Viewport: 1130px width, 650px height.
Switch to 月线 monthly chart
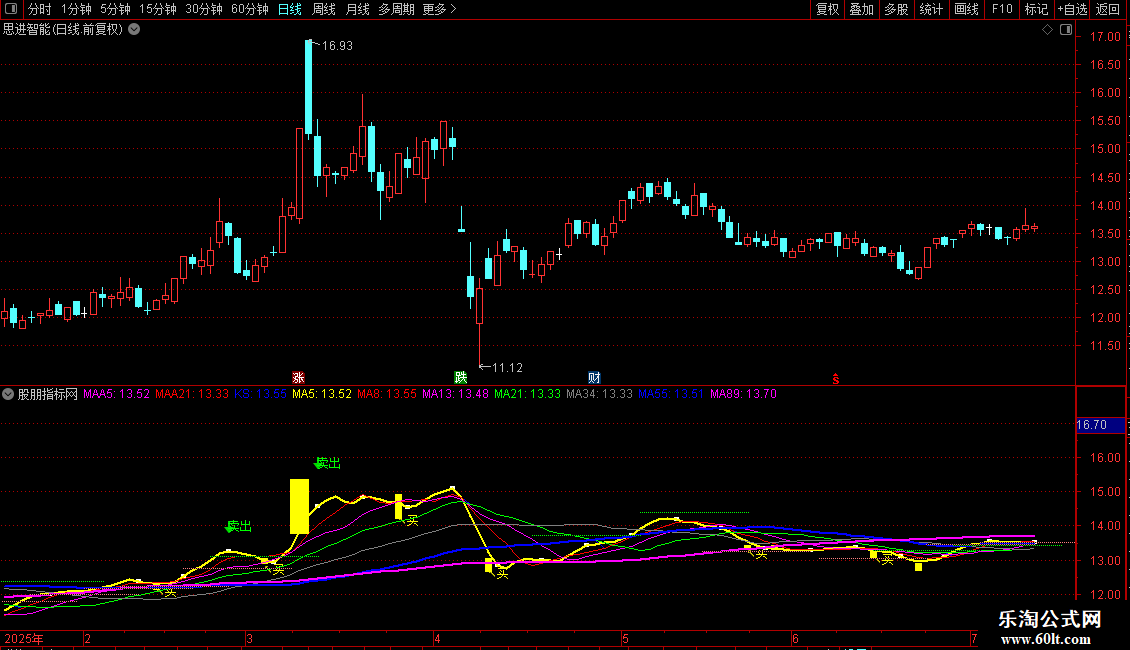point(357,9)
